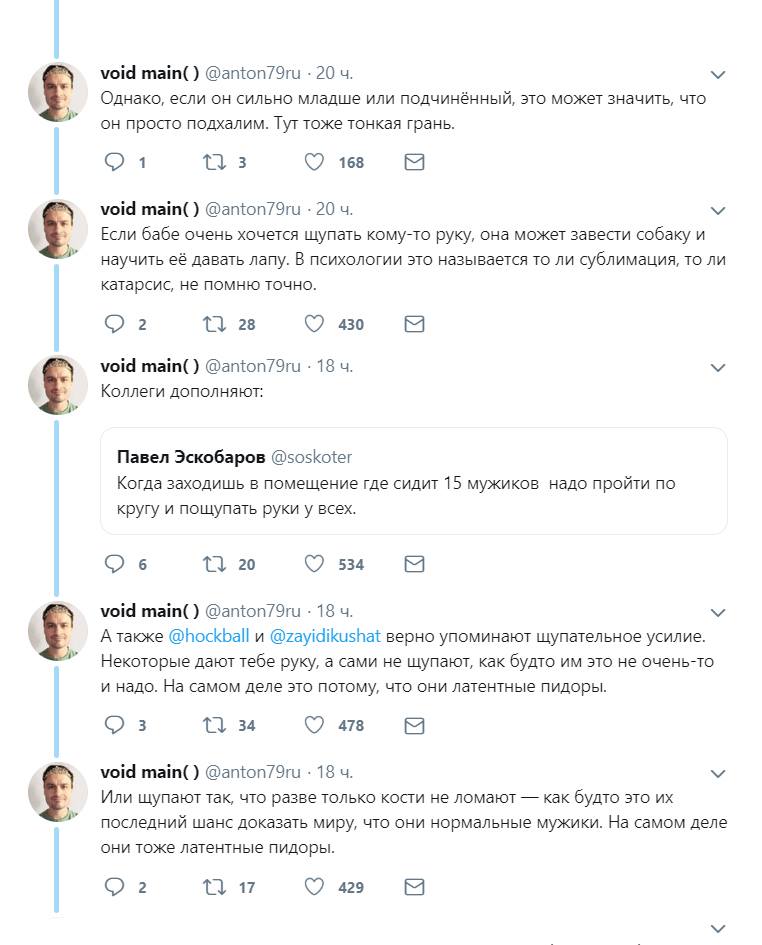Open the avatar on the first tweet
The width and height of the screenshot is (762, 945).
58,92
